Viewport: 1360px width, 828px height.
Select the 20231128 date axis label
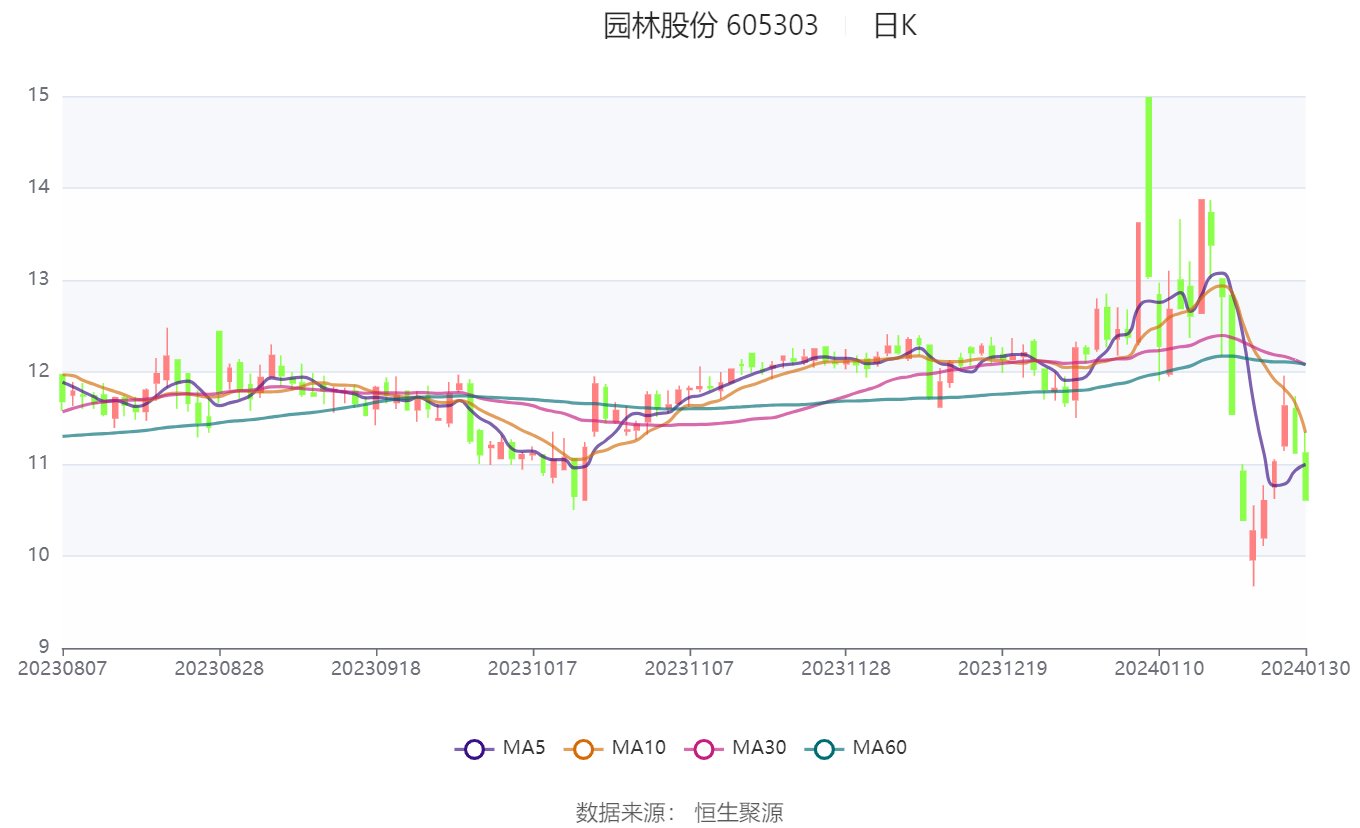pyautogui.click(x=846, y=668)
